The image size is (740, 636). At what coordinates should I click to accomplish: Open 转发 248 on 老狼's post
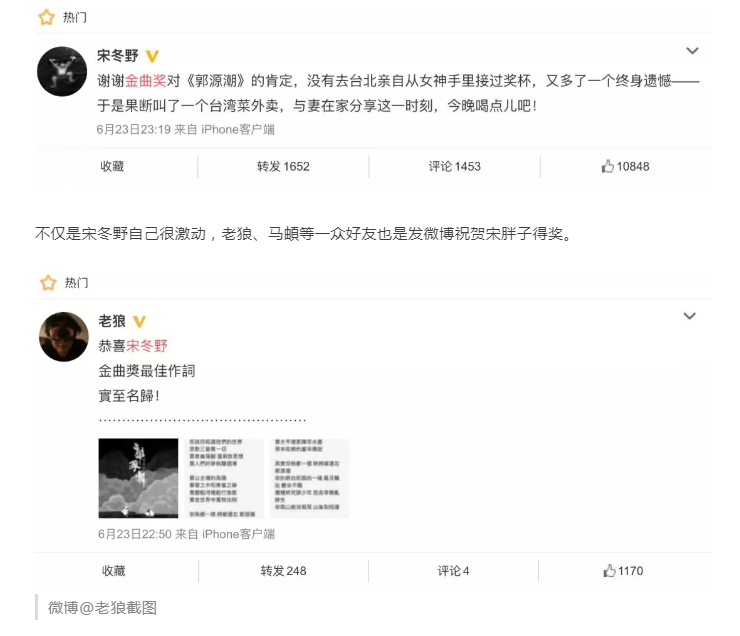click(x=283, y=571)
